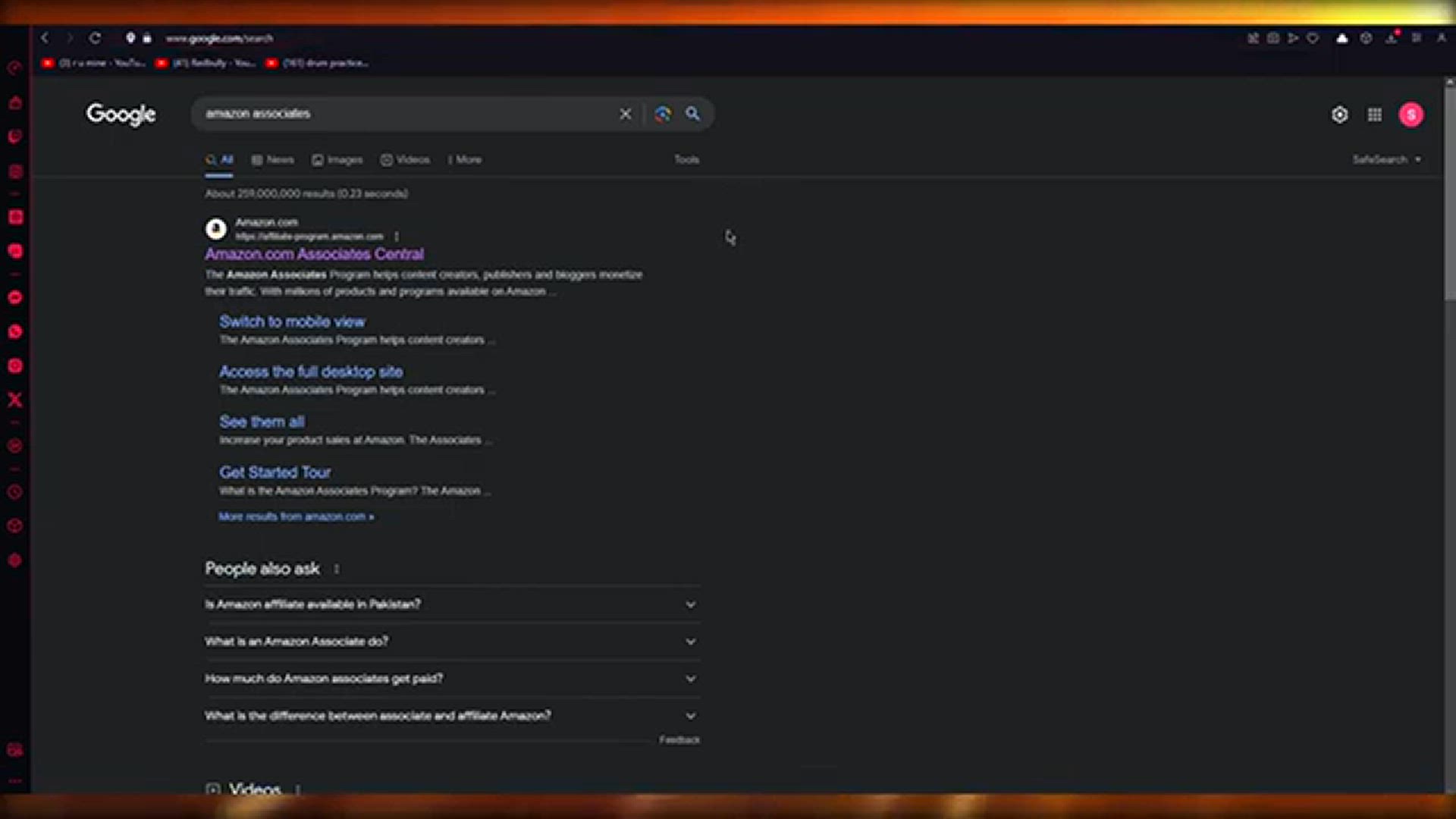Open site info via the padlock icon
The width and height of the screenshot is (1456, 819).
147,38
